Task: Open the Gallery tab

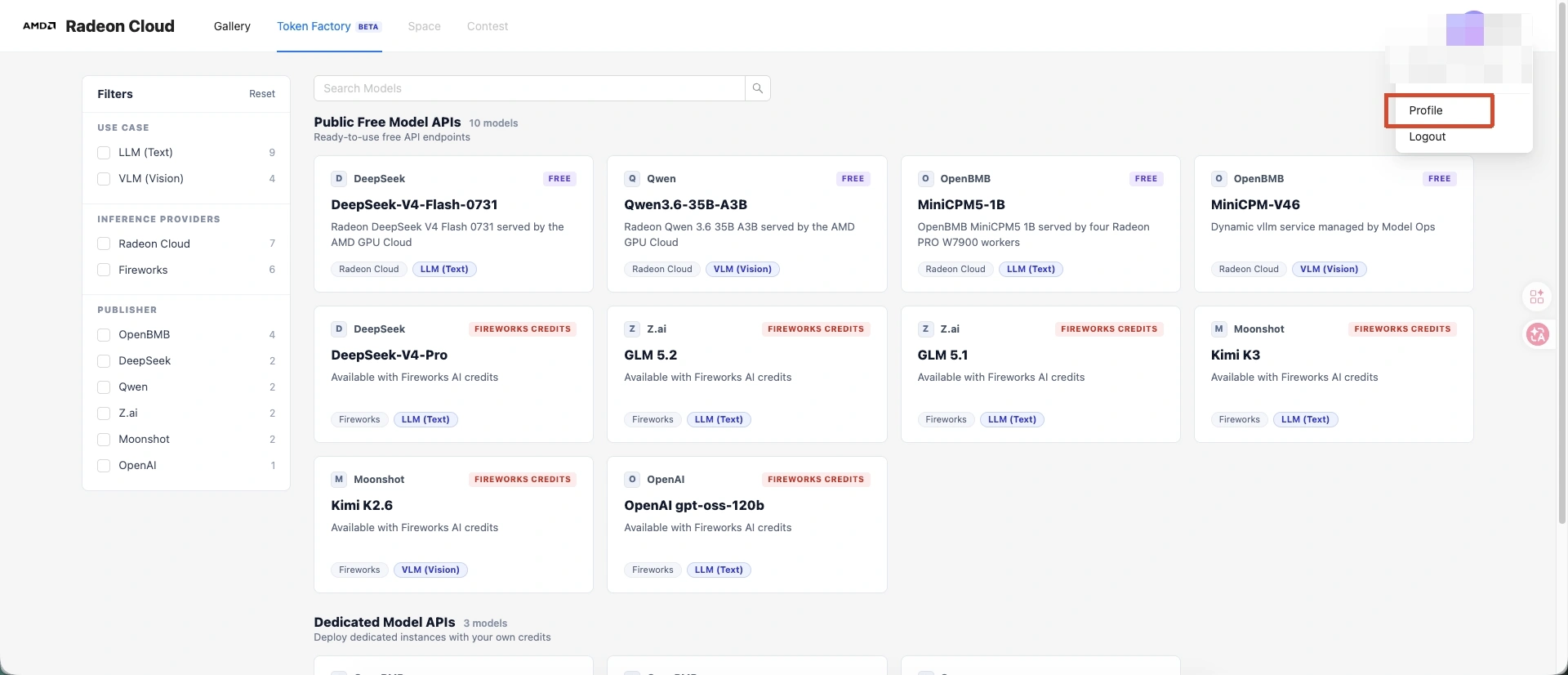Action: (232, 26)
